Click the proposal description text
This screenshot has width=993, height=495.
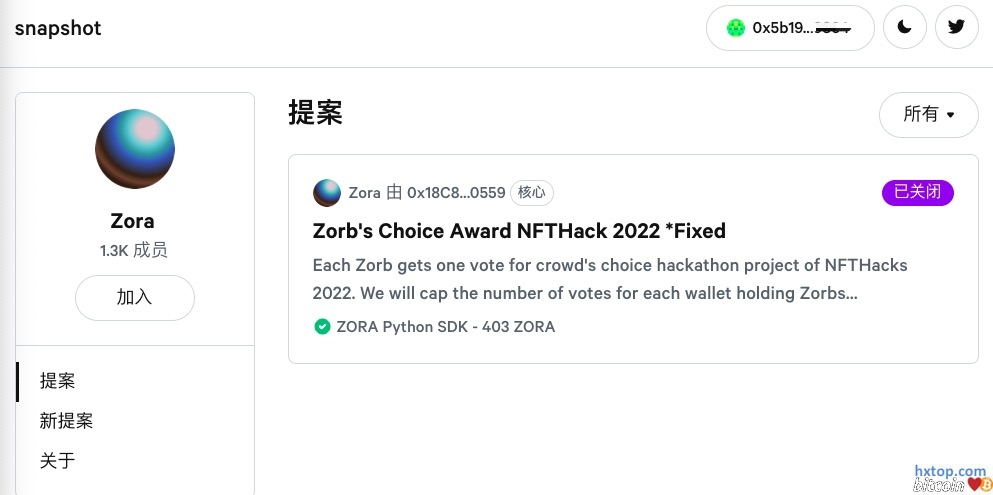pos(610,280)
